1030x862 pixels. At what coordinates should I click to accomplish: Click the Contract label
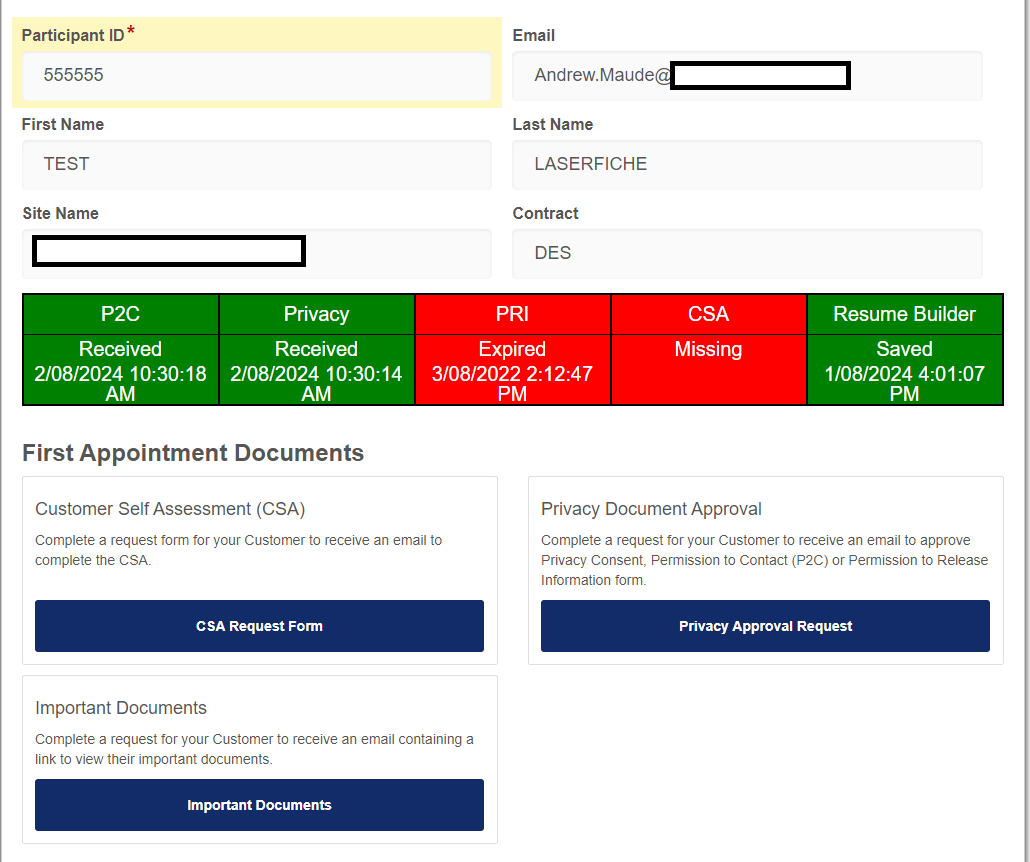[x=545, y=214]
